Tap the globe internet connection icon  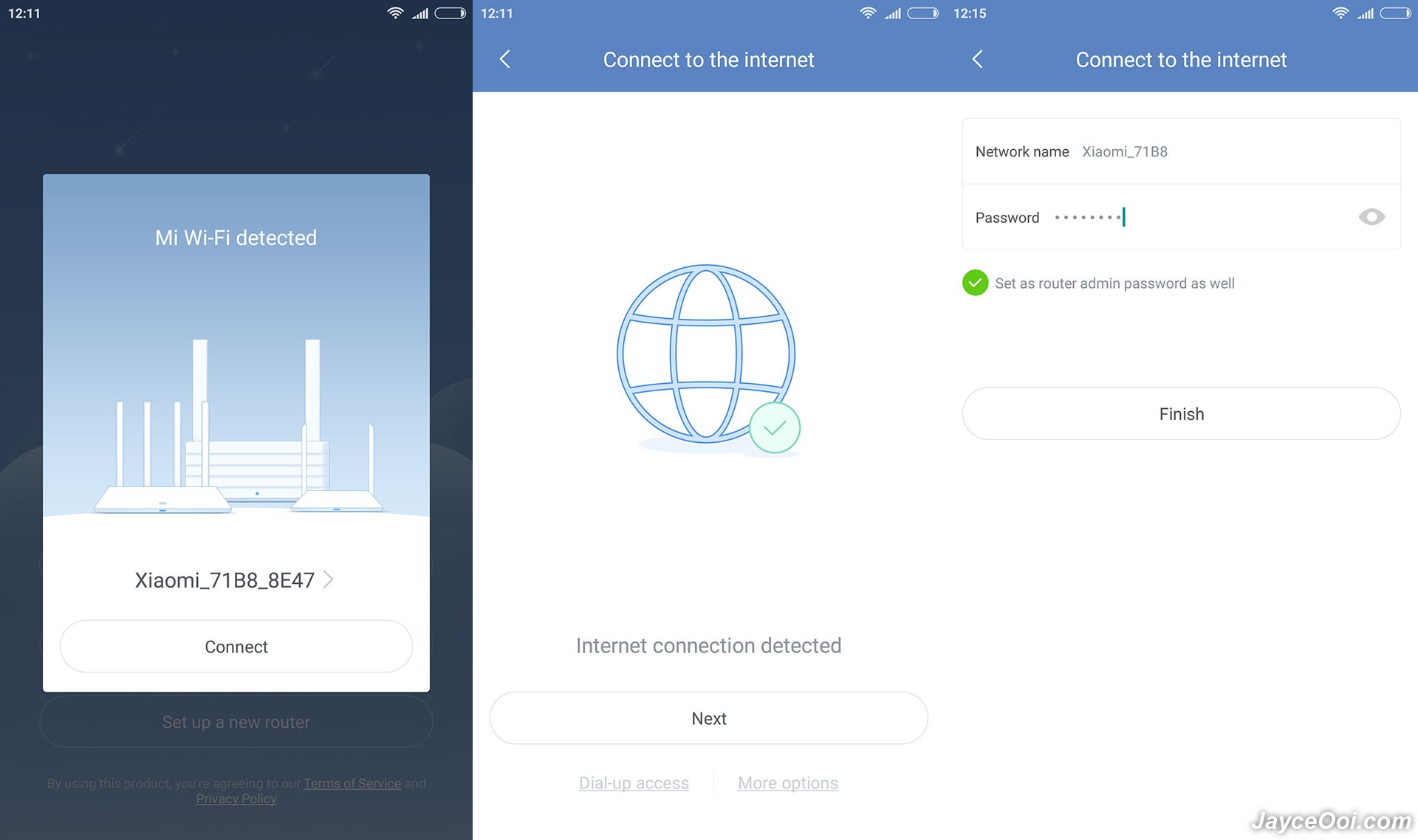click(x=706, y=354)
